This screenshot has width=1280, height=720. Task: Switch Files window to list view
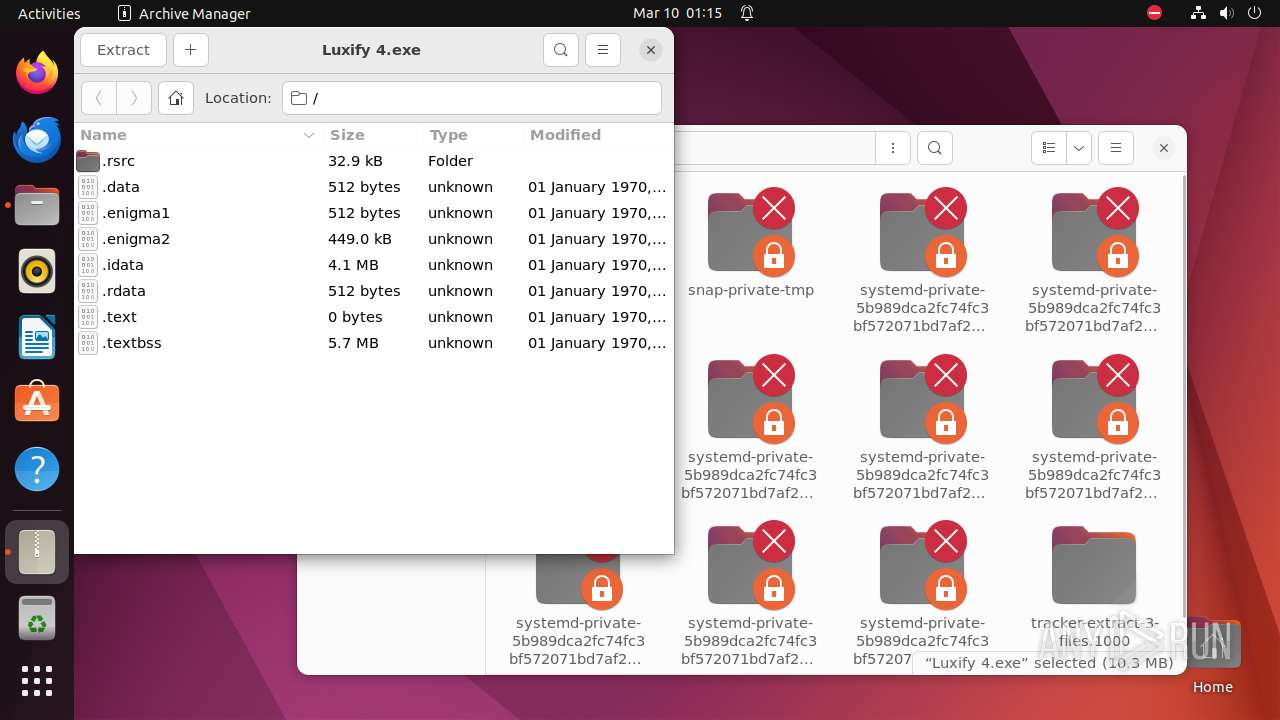click(1048, 148)
